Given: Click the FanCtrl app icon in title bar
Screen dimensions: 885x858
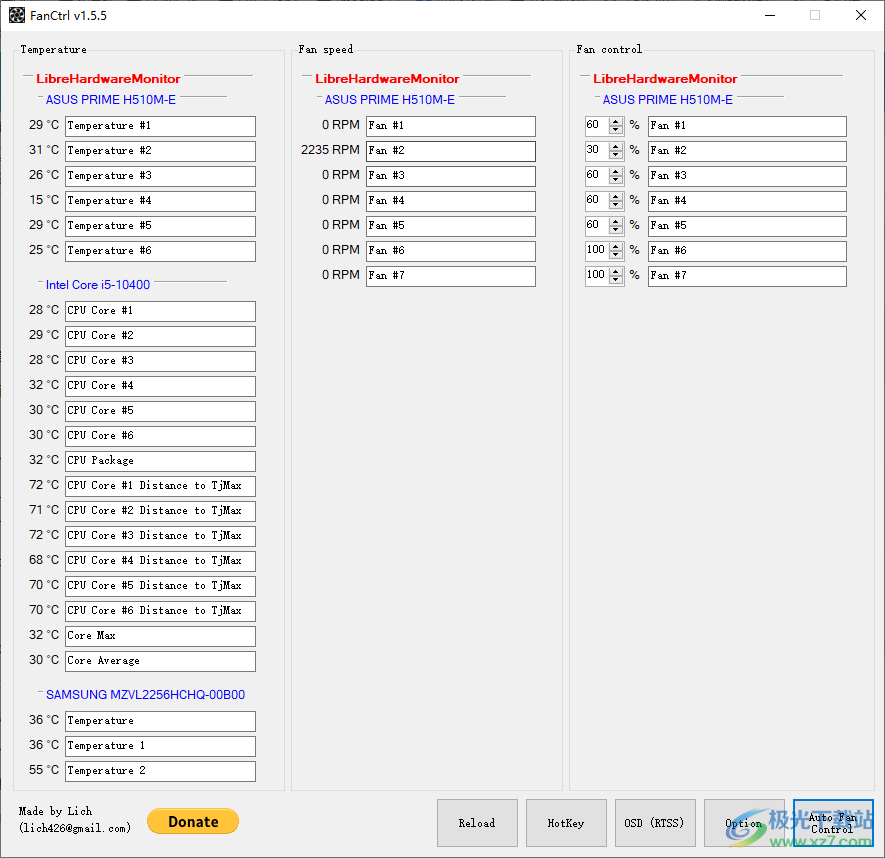Looking at the screenshot, I should point(17,15).
